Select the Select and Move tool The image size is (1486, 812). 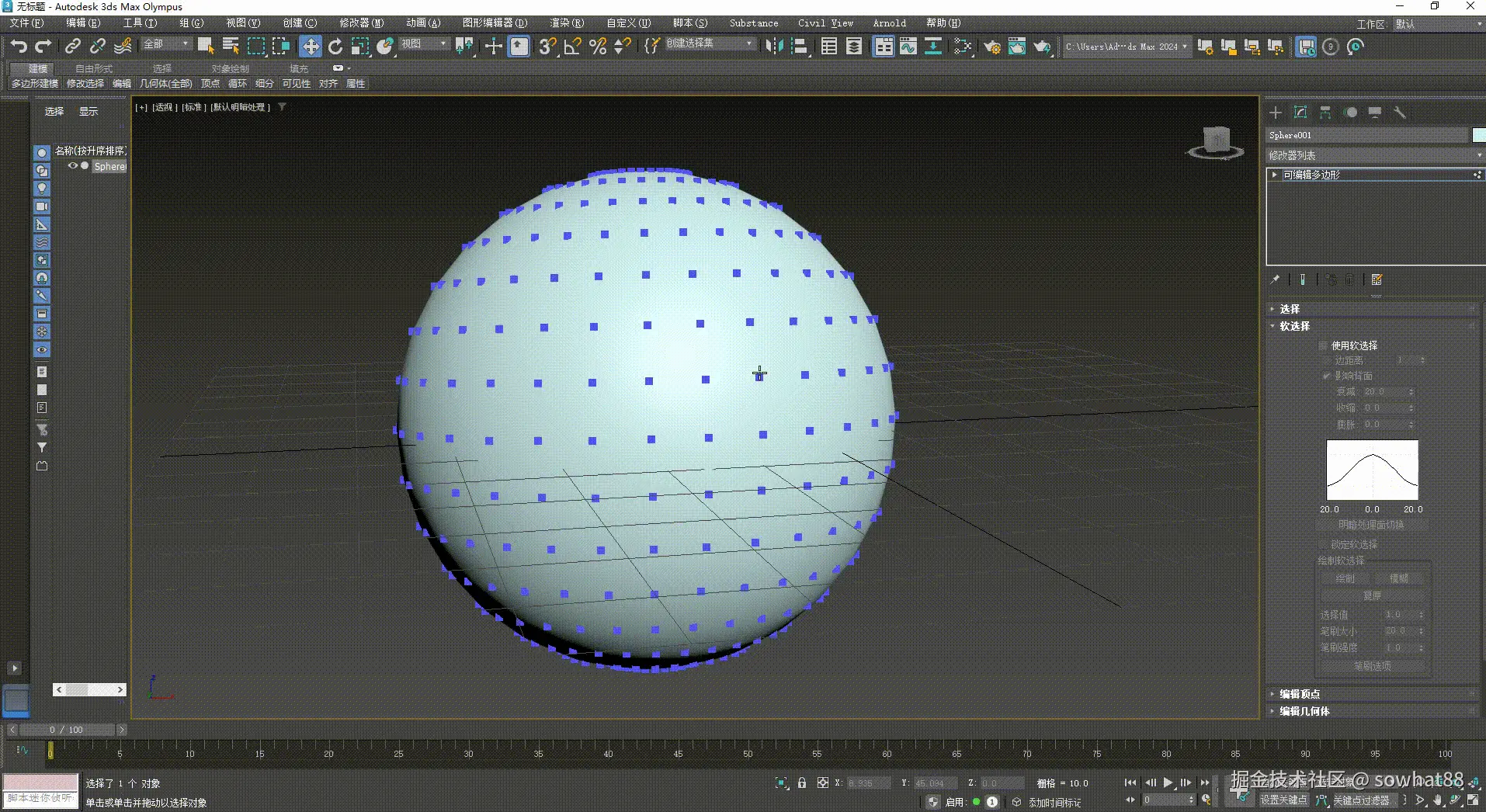pyautogui.click(x=310, y=47)
